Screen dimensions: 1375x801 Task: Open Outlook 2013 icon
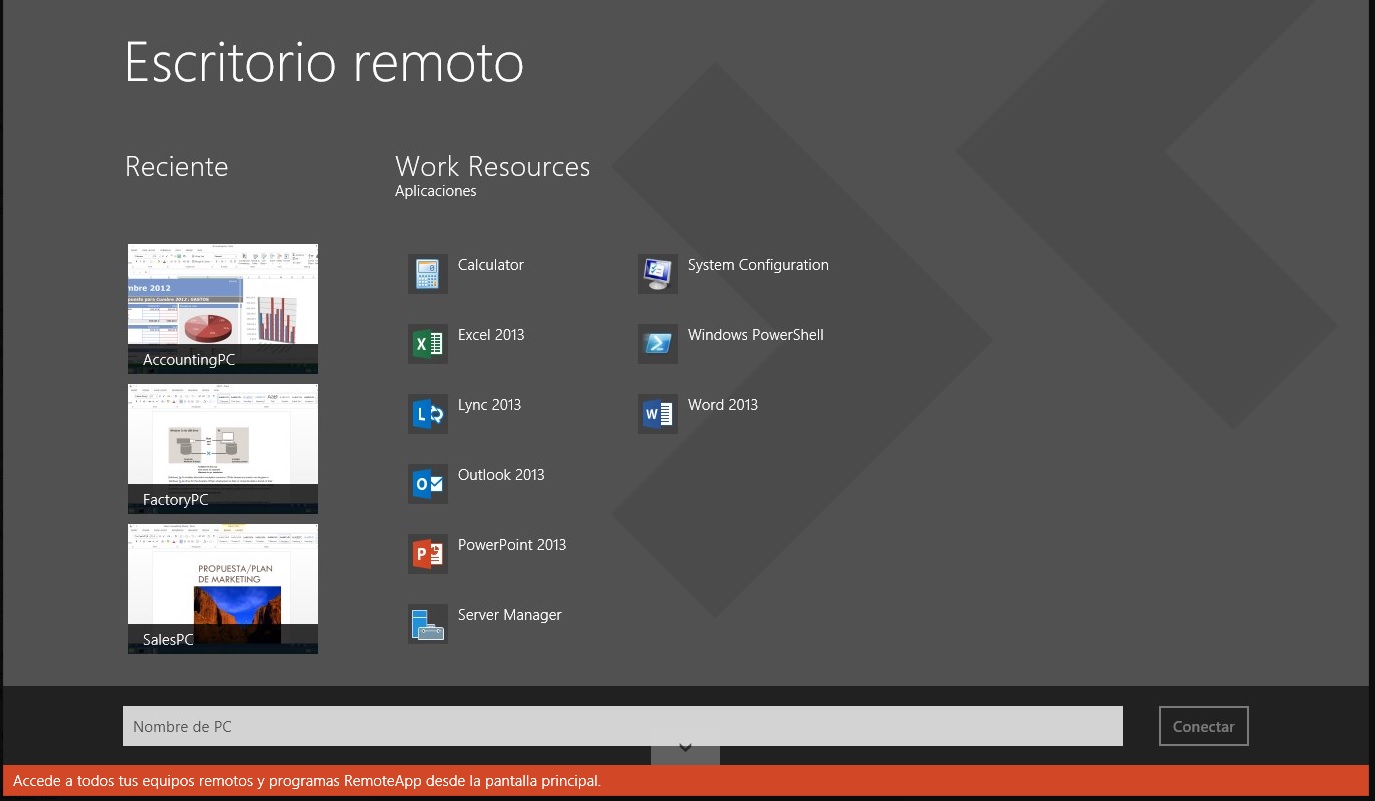coord(428,484)
